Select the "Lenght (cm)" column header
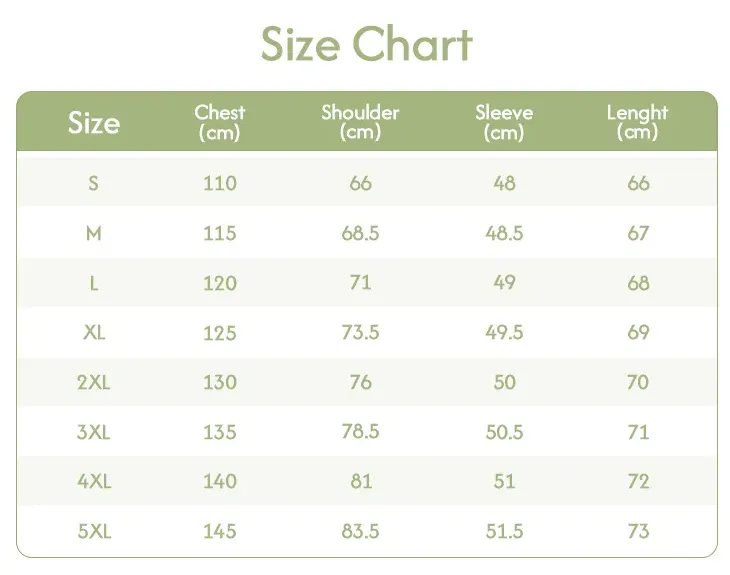This screenshot has width=730, height=575. 637,122
